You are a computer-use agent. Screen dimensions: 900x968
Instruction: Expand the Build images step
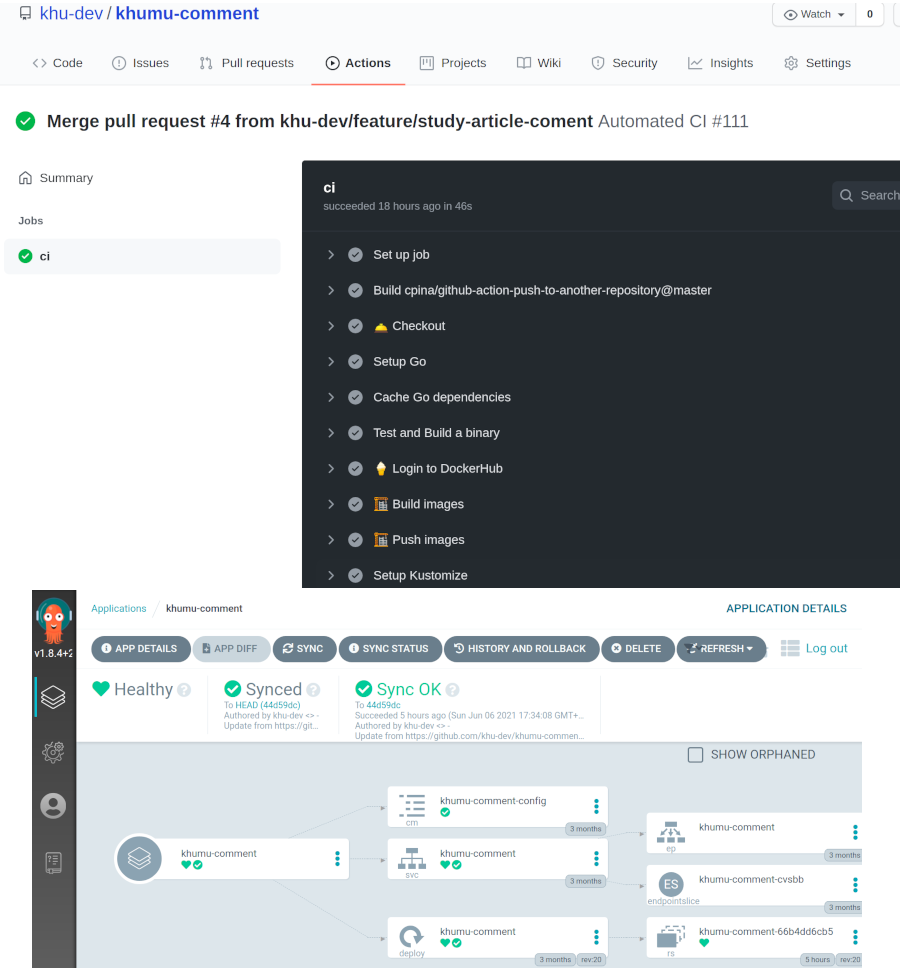coord(331,504)
